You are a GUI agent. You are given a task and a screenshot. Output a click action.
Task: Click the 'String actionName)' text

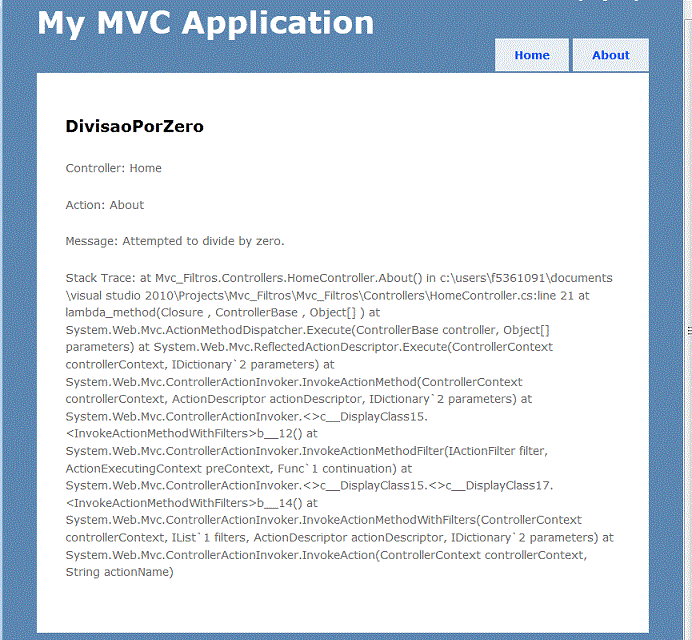120,572
